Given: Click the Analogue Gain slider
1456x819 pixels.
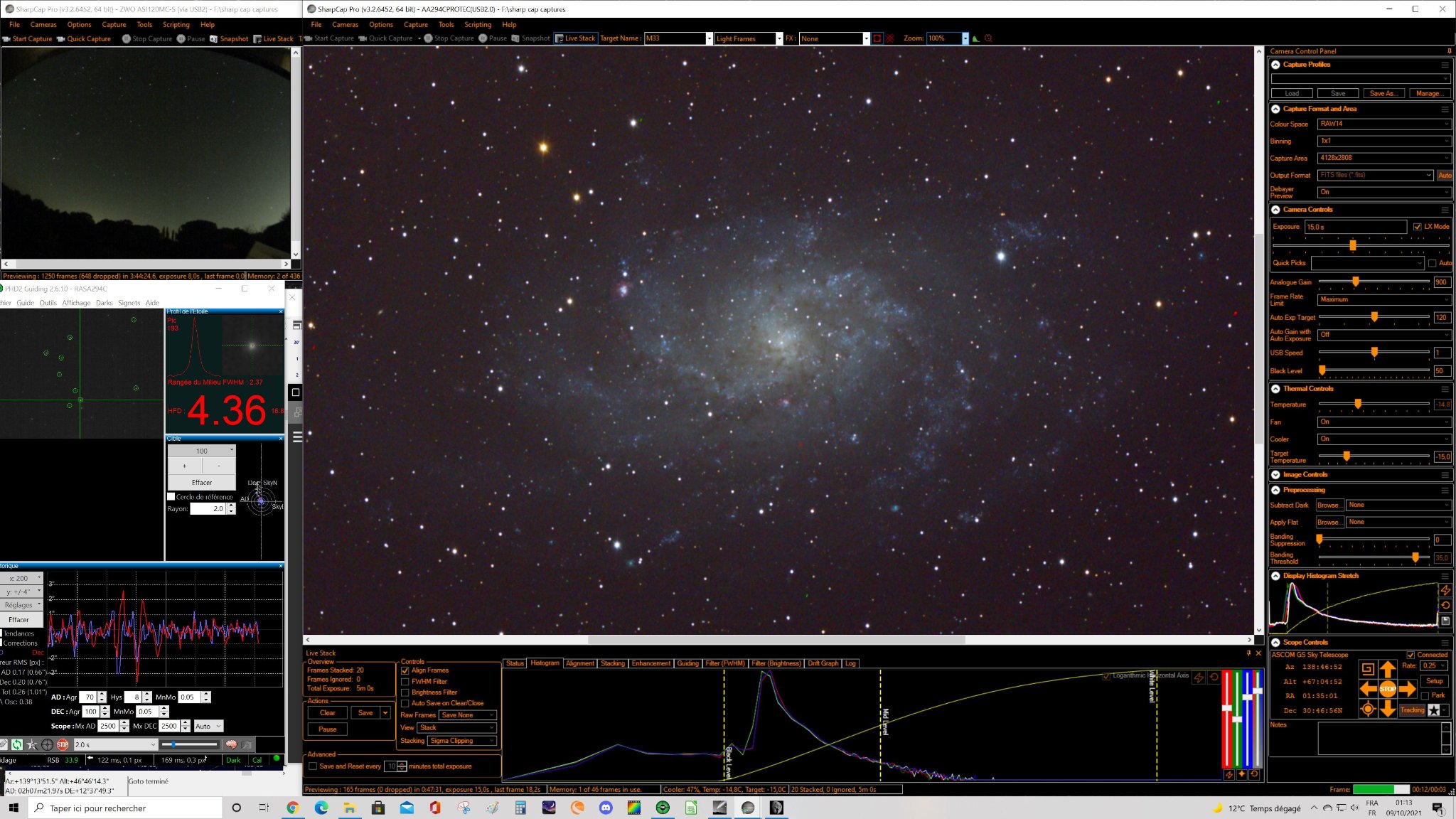Looking at the screenshot, I should pyautogui.click(x=1374, y=282).
